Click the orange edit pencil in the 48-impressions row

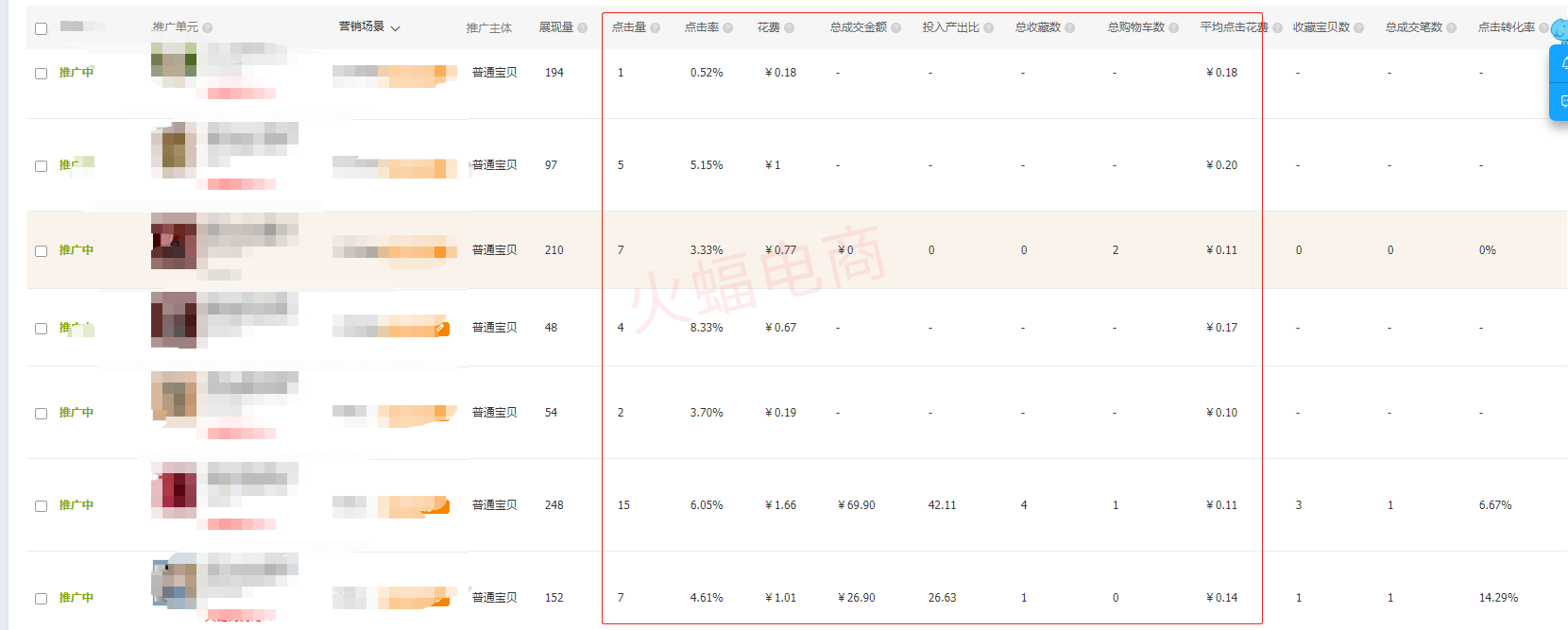pyautogui.click(x=441, y=329)
